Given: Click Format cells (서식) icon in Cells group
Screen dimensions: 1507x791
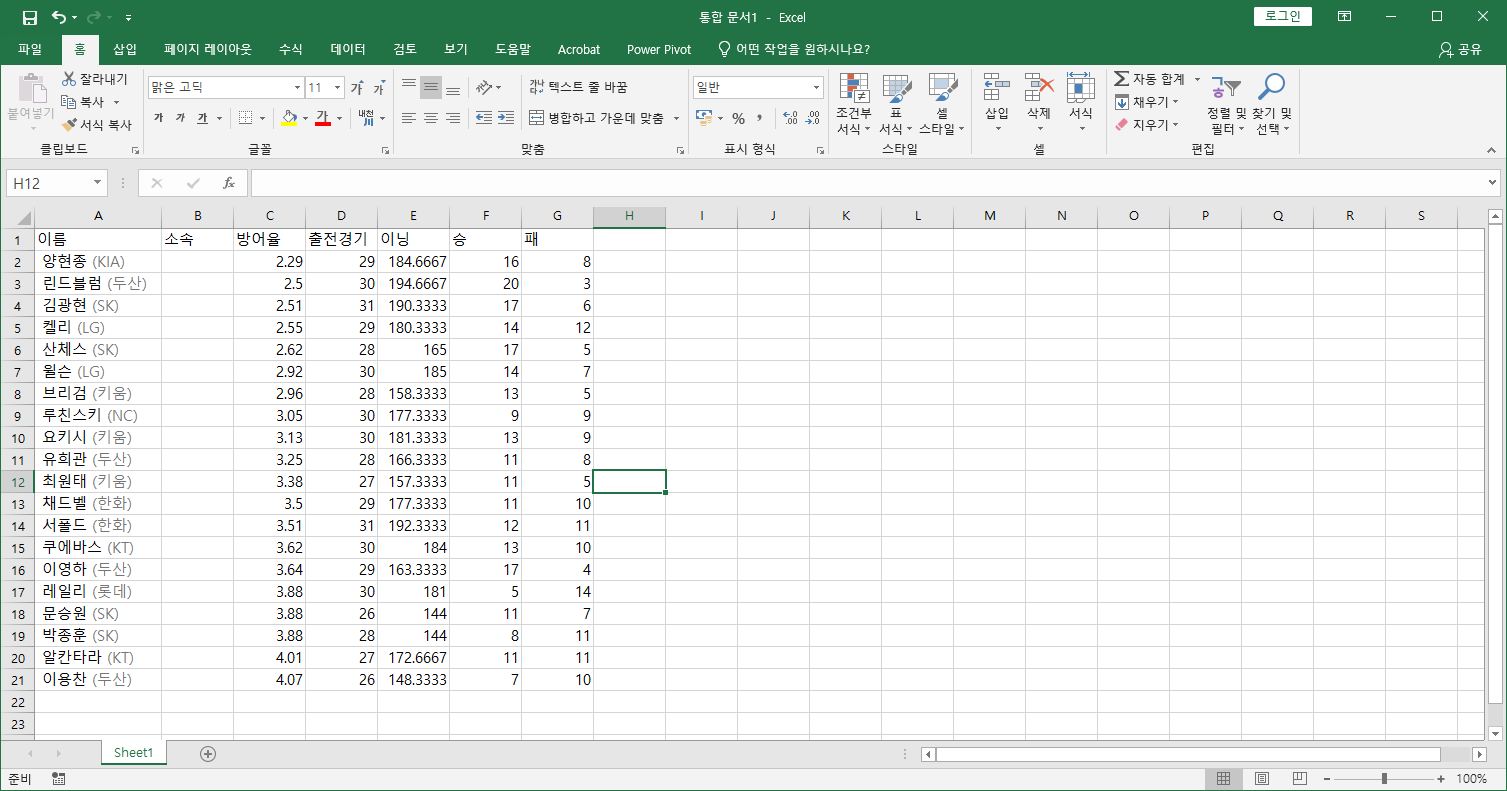Looking at the screenshot, I should tap(1081, 88).
